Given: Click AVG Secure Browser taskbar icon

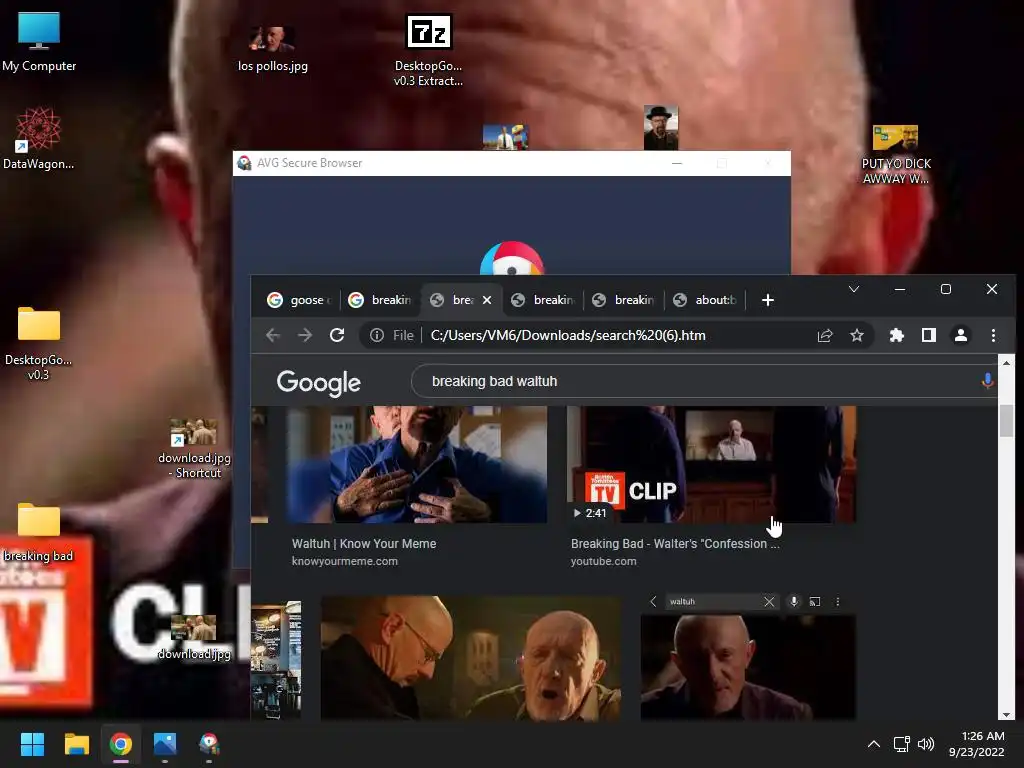Looking at the screenshot, I should [209, 744].
